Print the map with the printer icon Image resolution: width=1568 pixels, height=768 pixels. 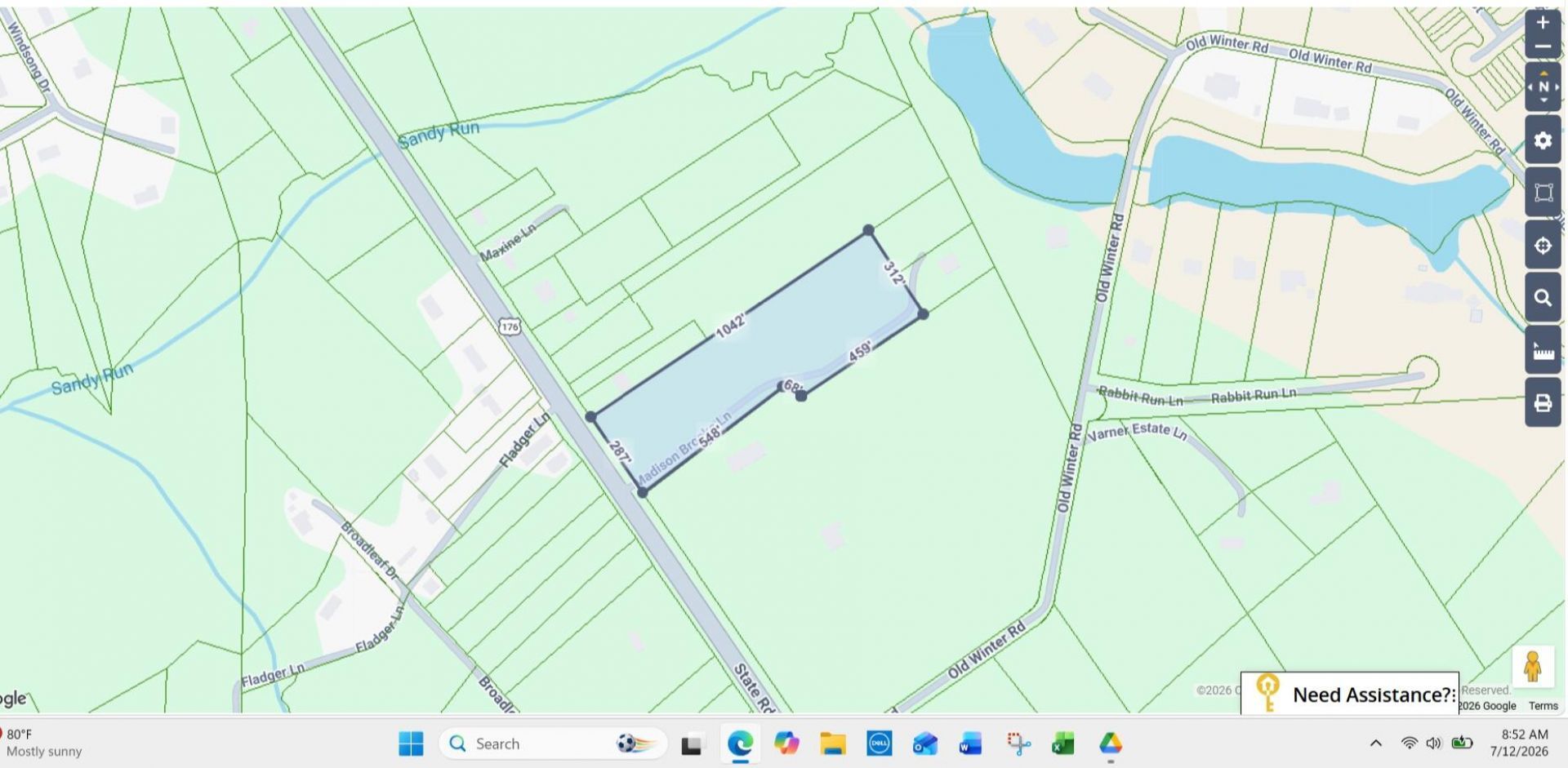pos(1543,402)
